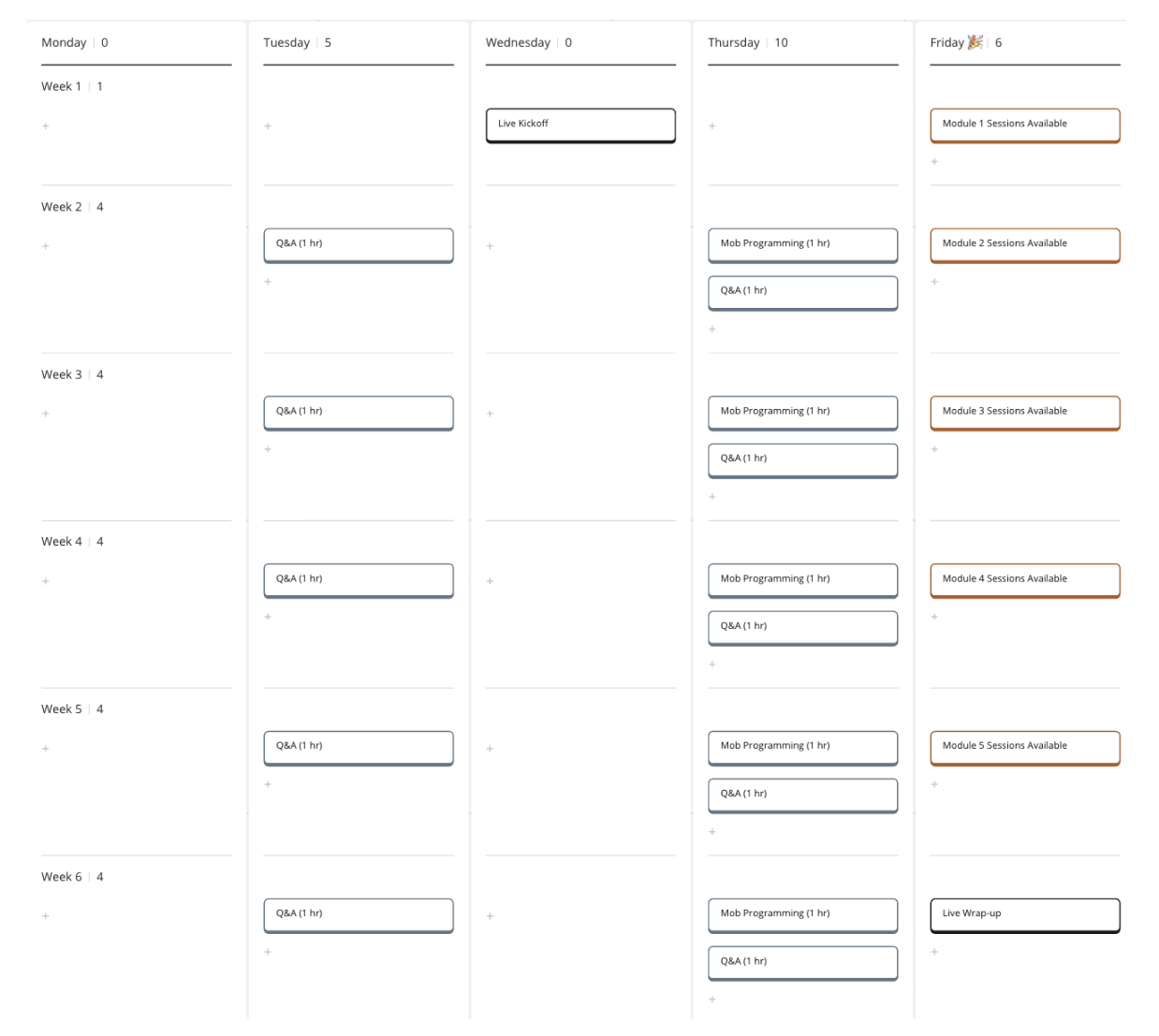Select the Wednesday column header

518,42
